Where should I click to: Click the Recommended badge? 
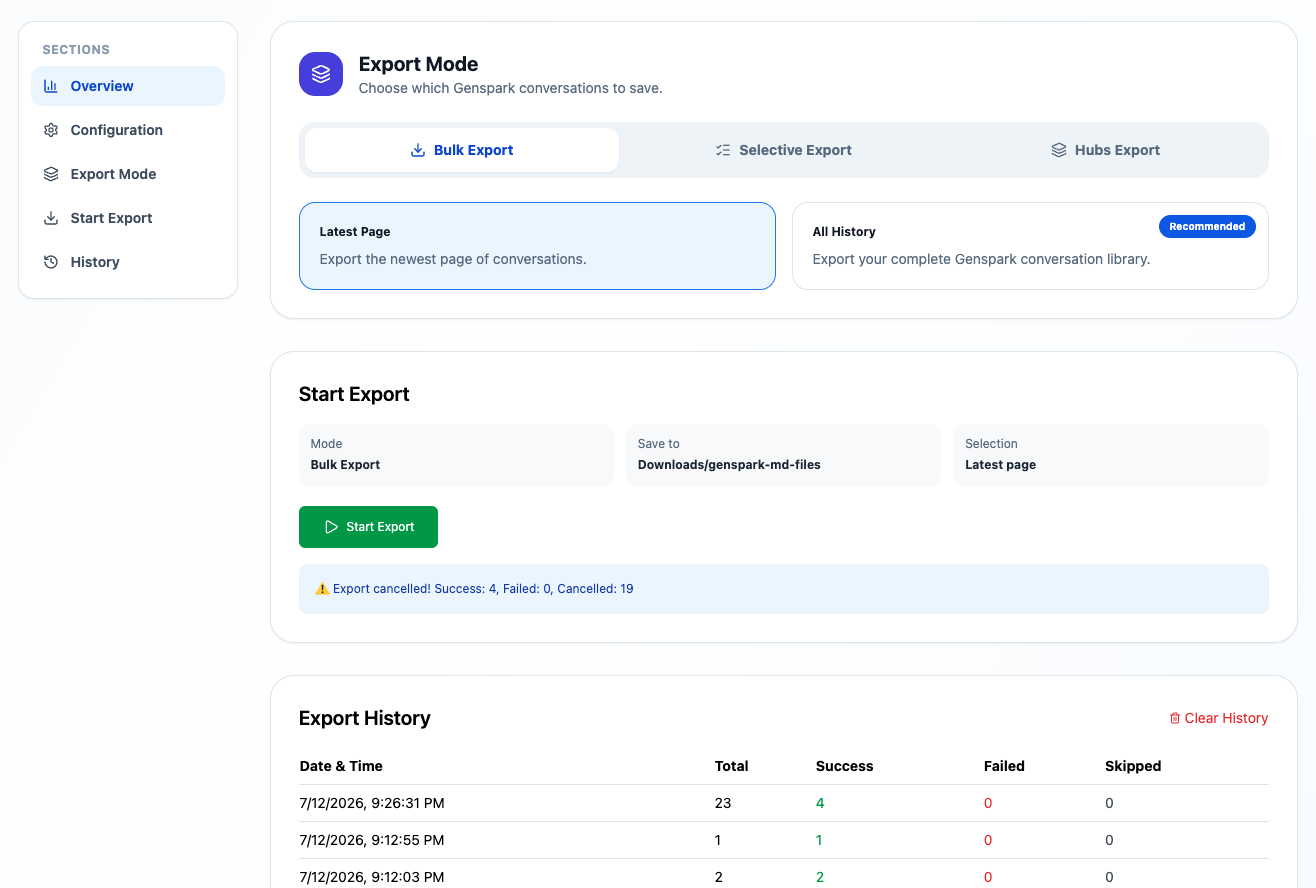click(1207, 227)
